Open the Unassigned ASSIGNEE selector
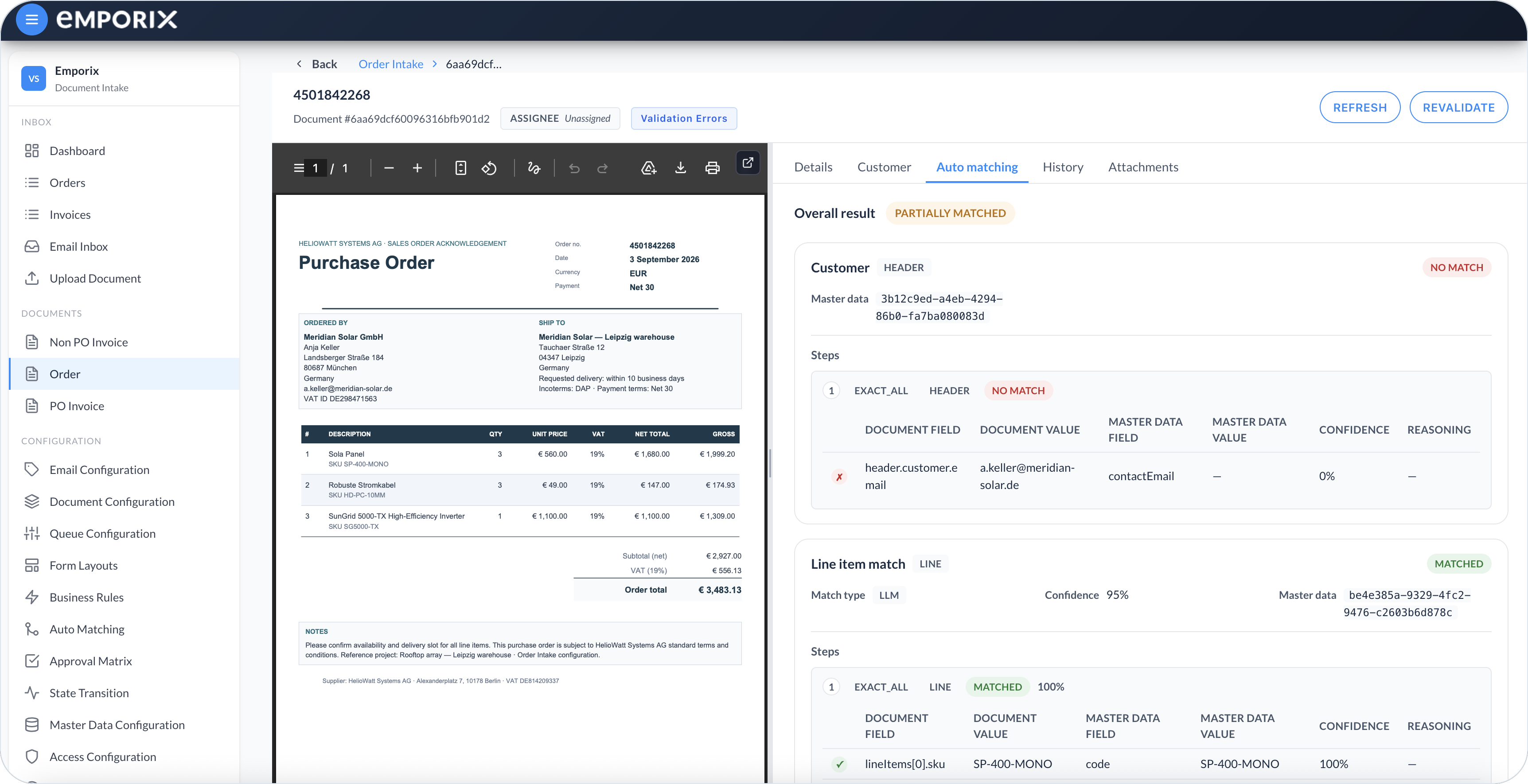This screenshot has width=1528, height=784. tap(559, 119)
